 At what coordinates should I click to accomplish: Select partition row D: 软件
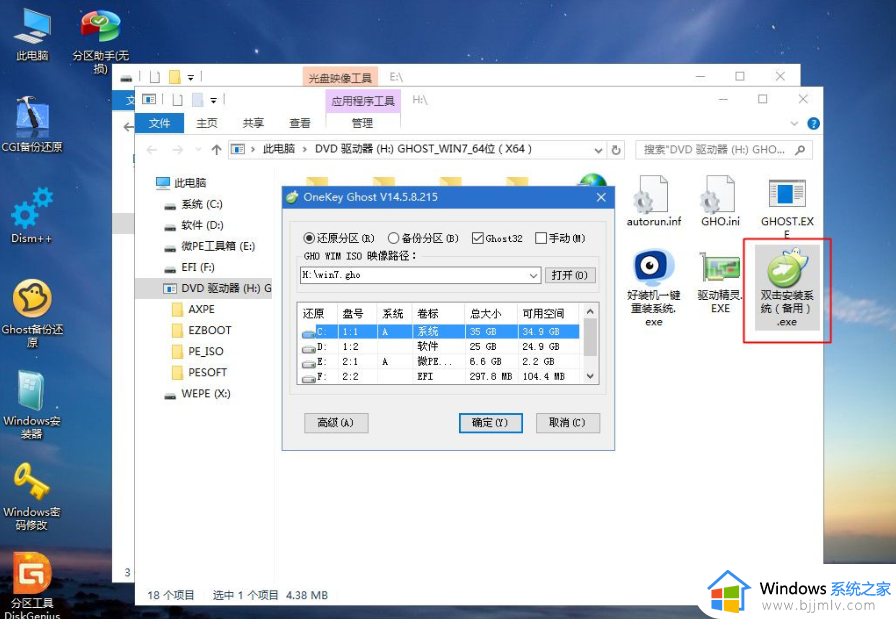point(440,346)
